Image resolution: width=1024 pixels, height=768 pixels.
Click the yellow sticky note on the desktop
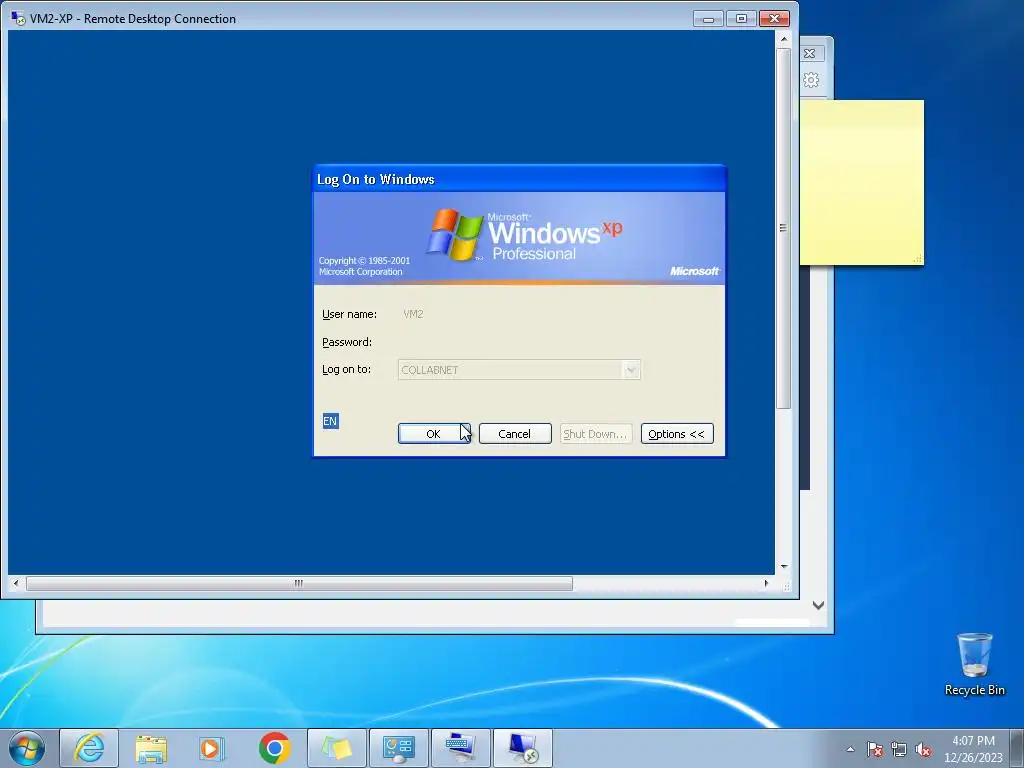861,182
